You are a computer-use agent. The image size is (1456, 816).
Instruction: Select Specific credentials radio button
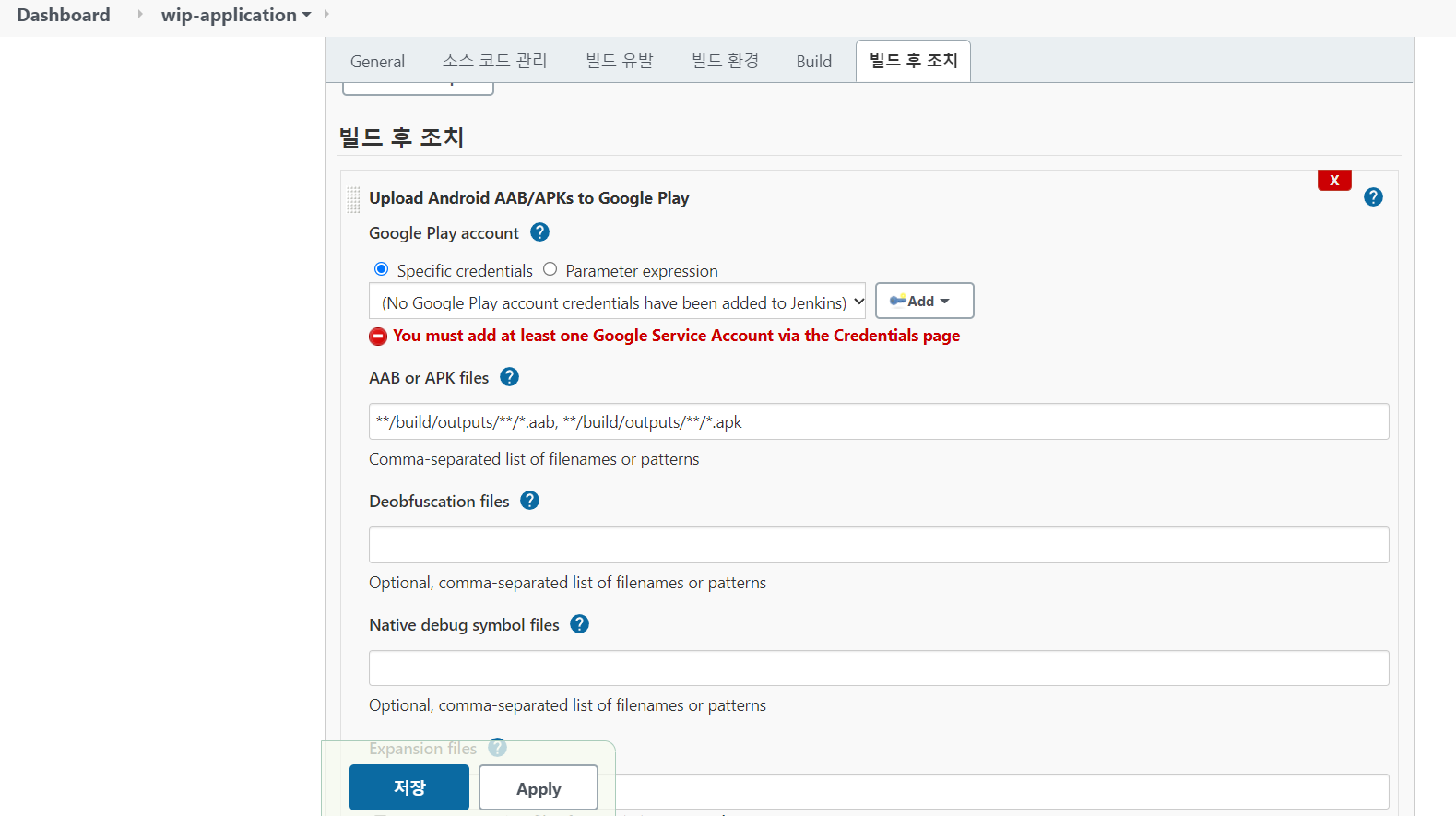[381, 269]
